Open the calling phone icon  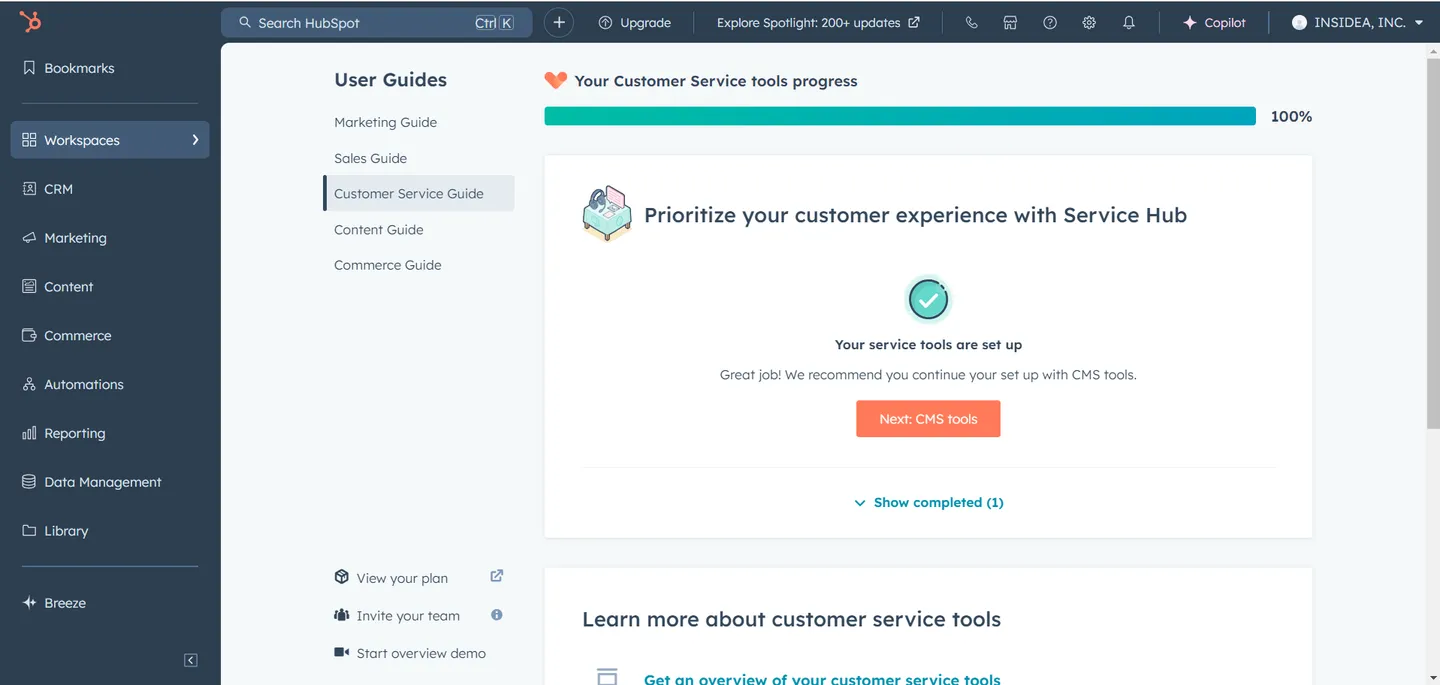pyautogui.click(x=971, y=22)
